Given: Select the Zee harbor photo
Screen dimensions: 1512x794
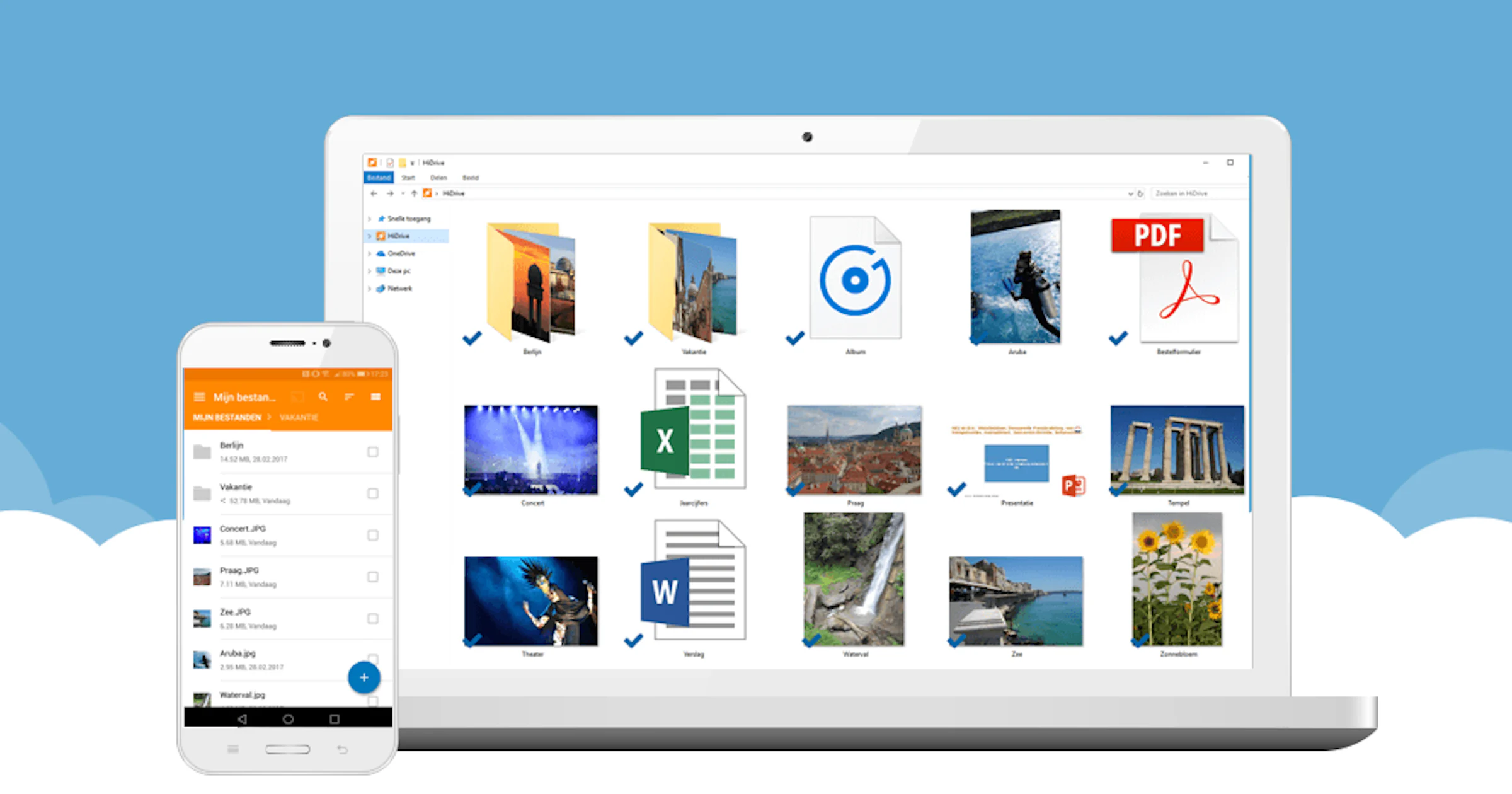Looking at the screenshot, I should pyautogui.click(x=1016, y=601).
